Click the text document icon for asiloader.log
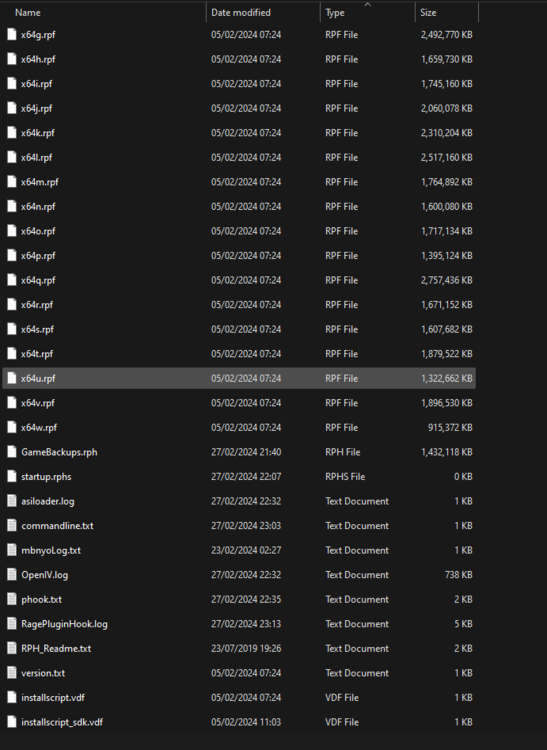This screenshot has height=750, width=547. [x=12, y=501]
